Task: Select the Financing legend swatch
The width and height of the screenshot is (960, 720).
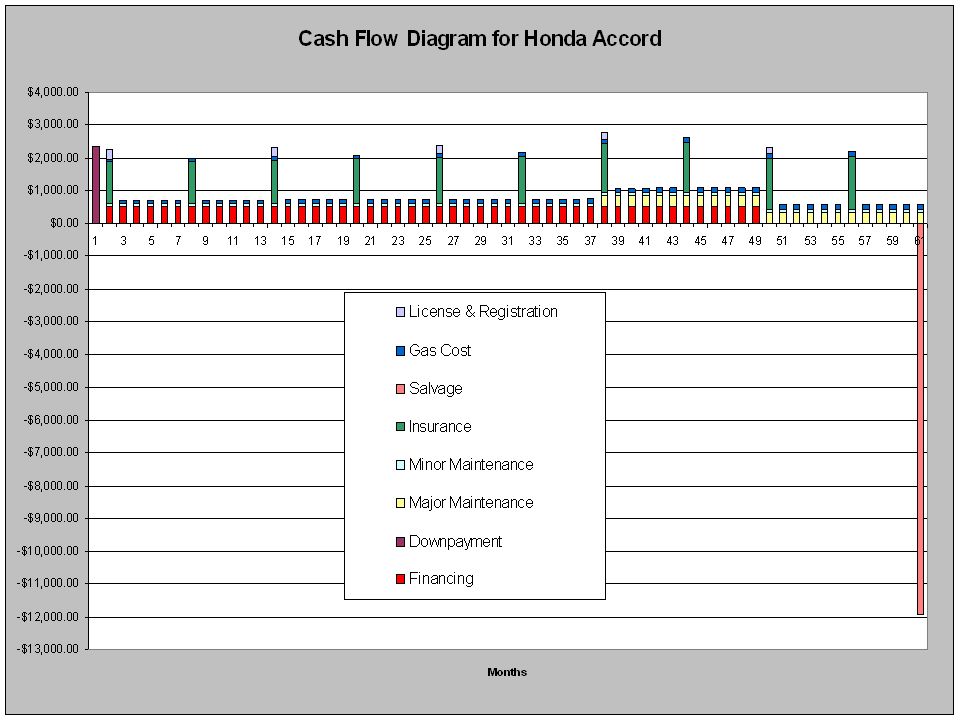Action: [x=400, y=579]
